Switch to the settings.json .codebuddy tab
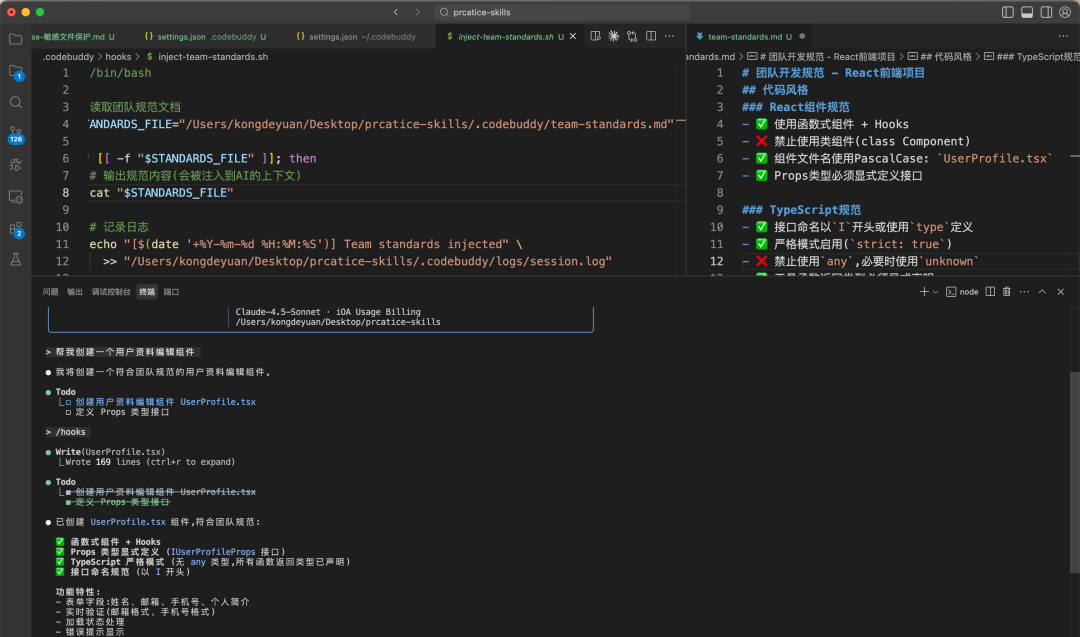 205,36
